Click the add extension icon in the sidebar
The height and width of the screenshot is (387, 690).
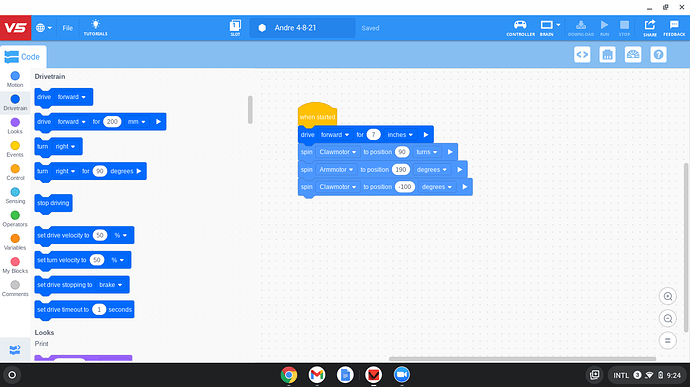(x=15, y=350)
